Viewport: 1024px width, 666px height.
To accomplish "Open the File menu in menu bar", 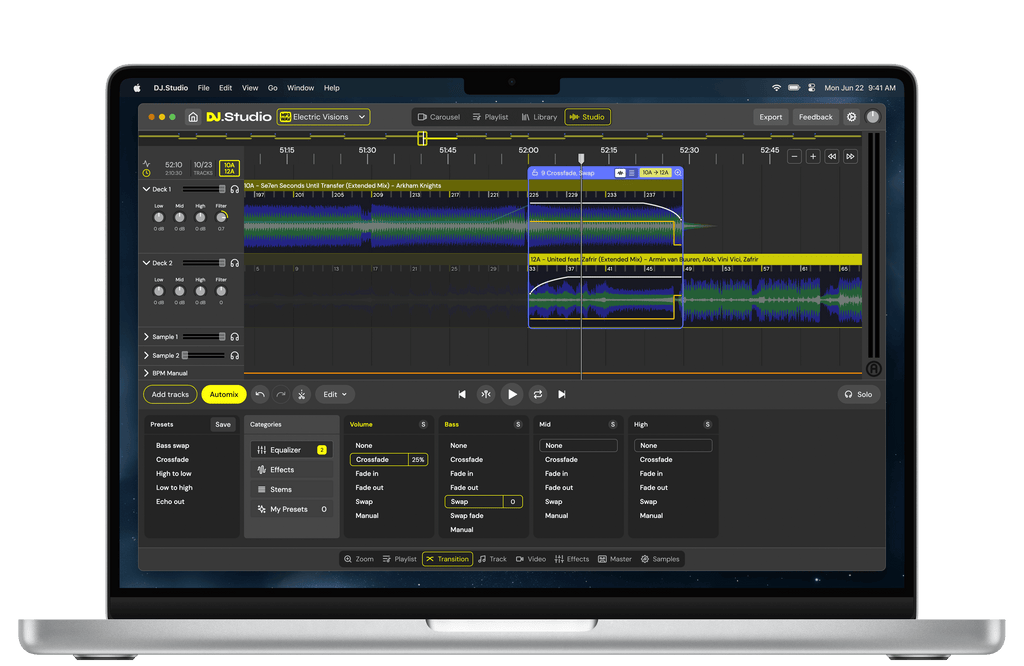I will [204, 88].
